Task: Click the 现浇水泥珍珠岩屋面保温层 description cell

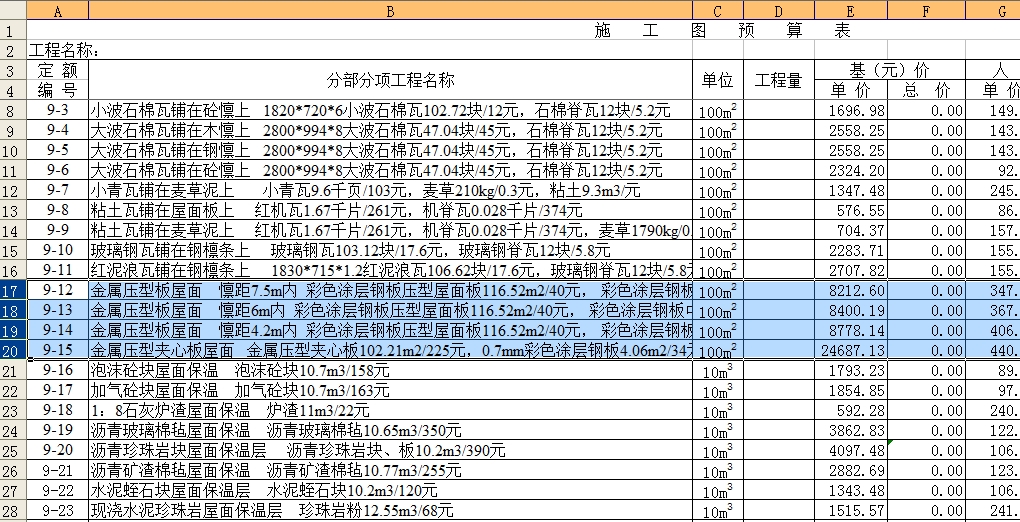Action: pos(390,511)
